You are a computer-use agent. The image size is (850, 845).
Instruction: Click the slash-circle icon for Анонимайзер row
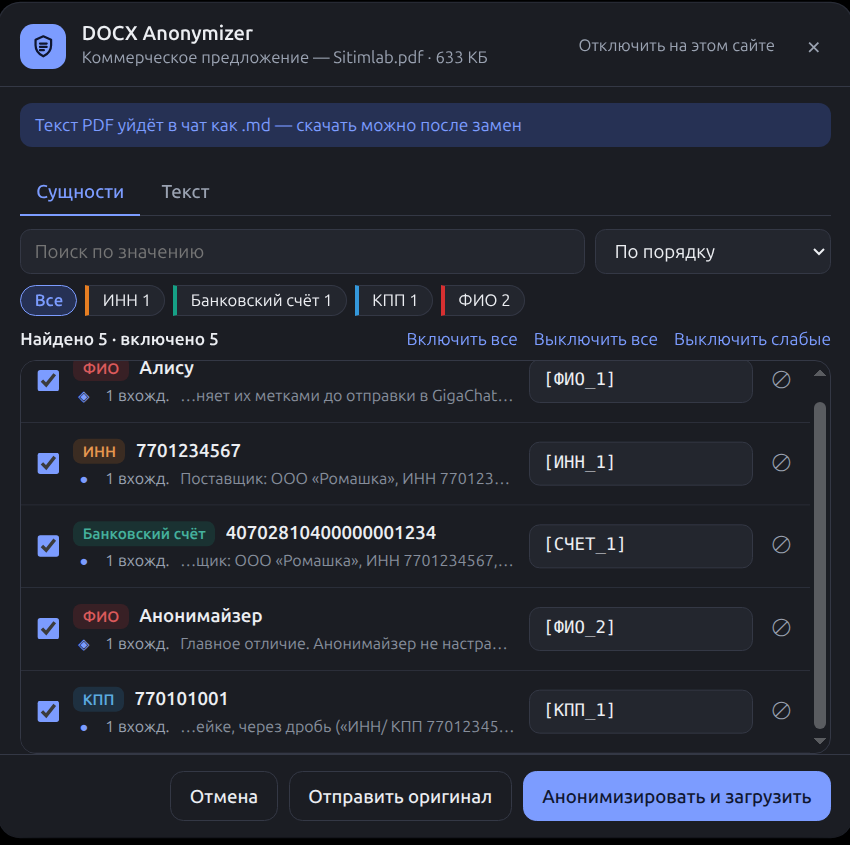coord(781,628)
